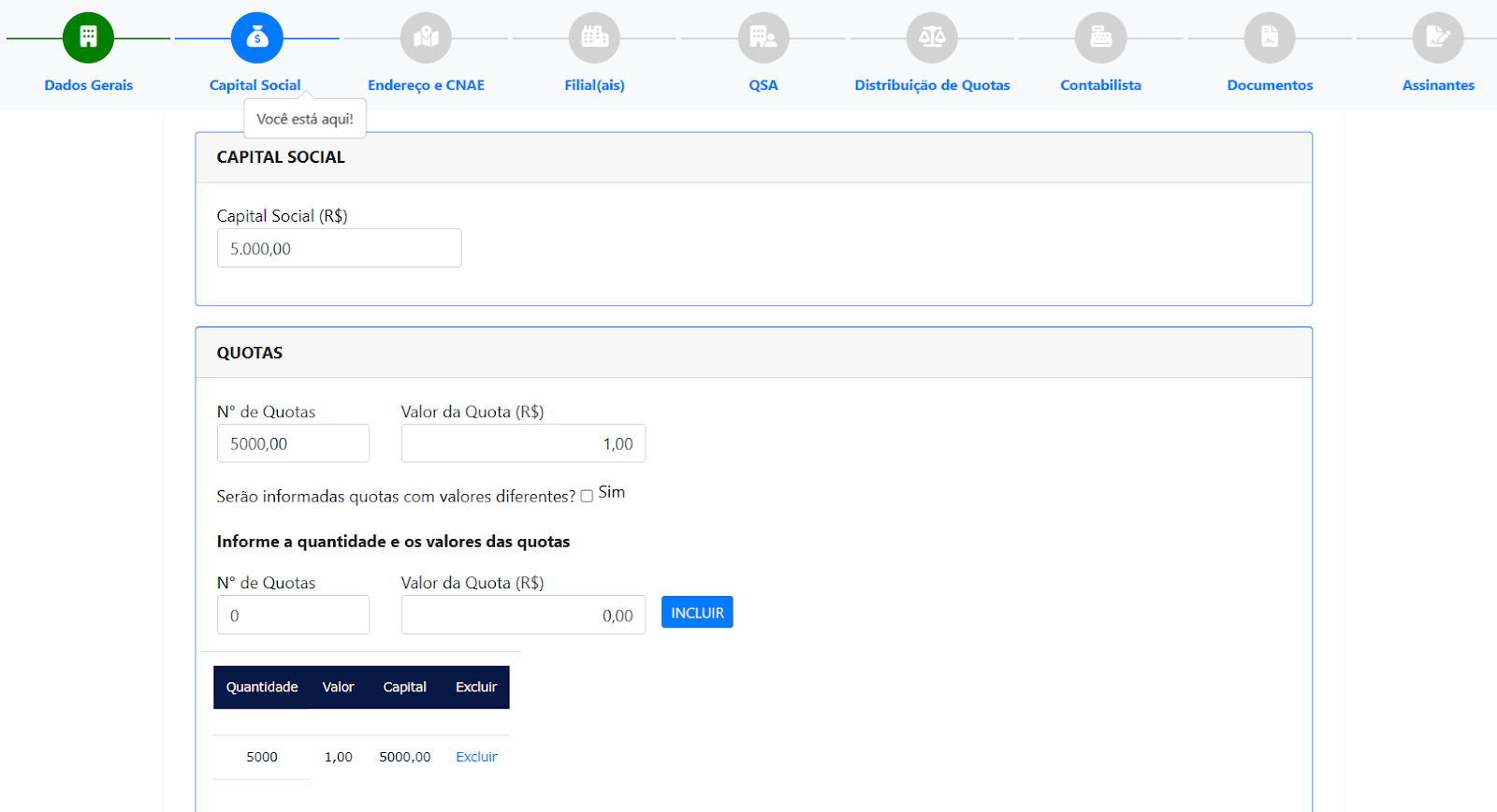
Task: Click the 'Você está aqui!' tooltip
Action: (x=305, y=119)
